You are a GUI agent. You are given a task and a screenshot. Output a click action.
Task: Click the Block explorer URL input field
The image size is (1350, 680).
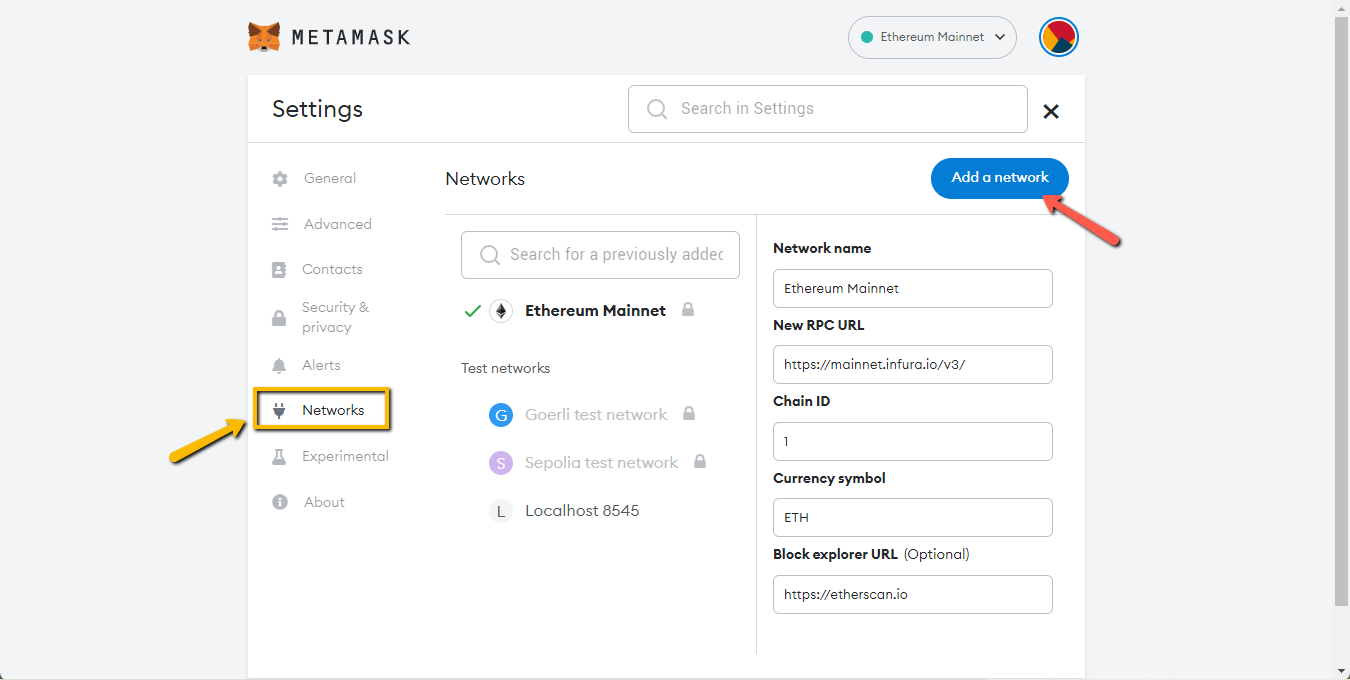coord(913,594)
